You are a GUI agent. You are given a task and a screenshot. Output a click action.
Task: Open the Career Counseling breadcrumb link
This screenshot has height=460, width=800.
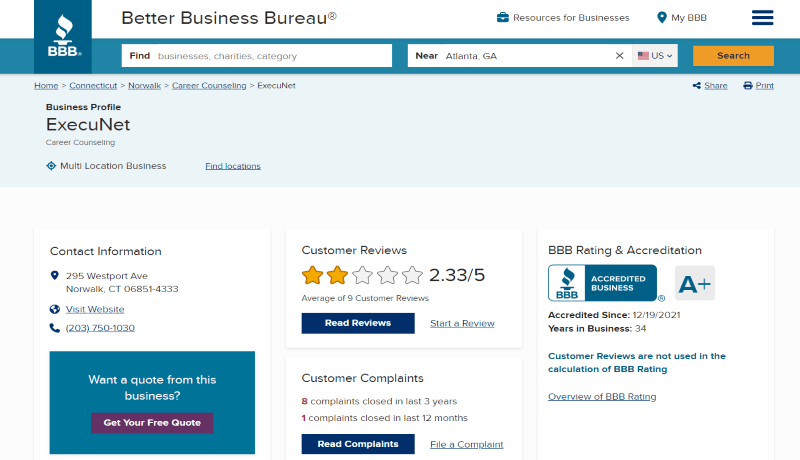coord(209,86)
